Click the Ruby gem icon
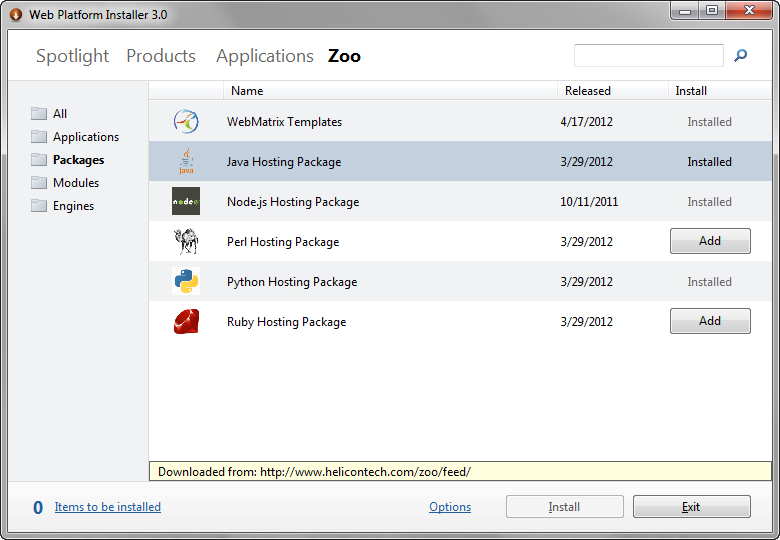 point(186,321)
